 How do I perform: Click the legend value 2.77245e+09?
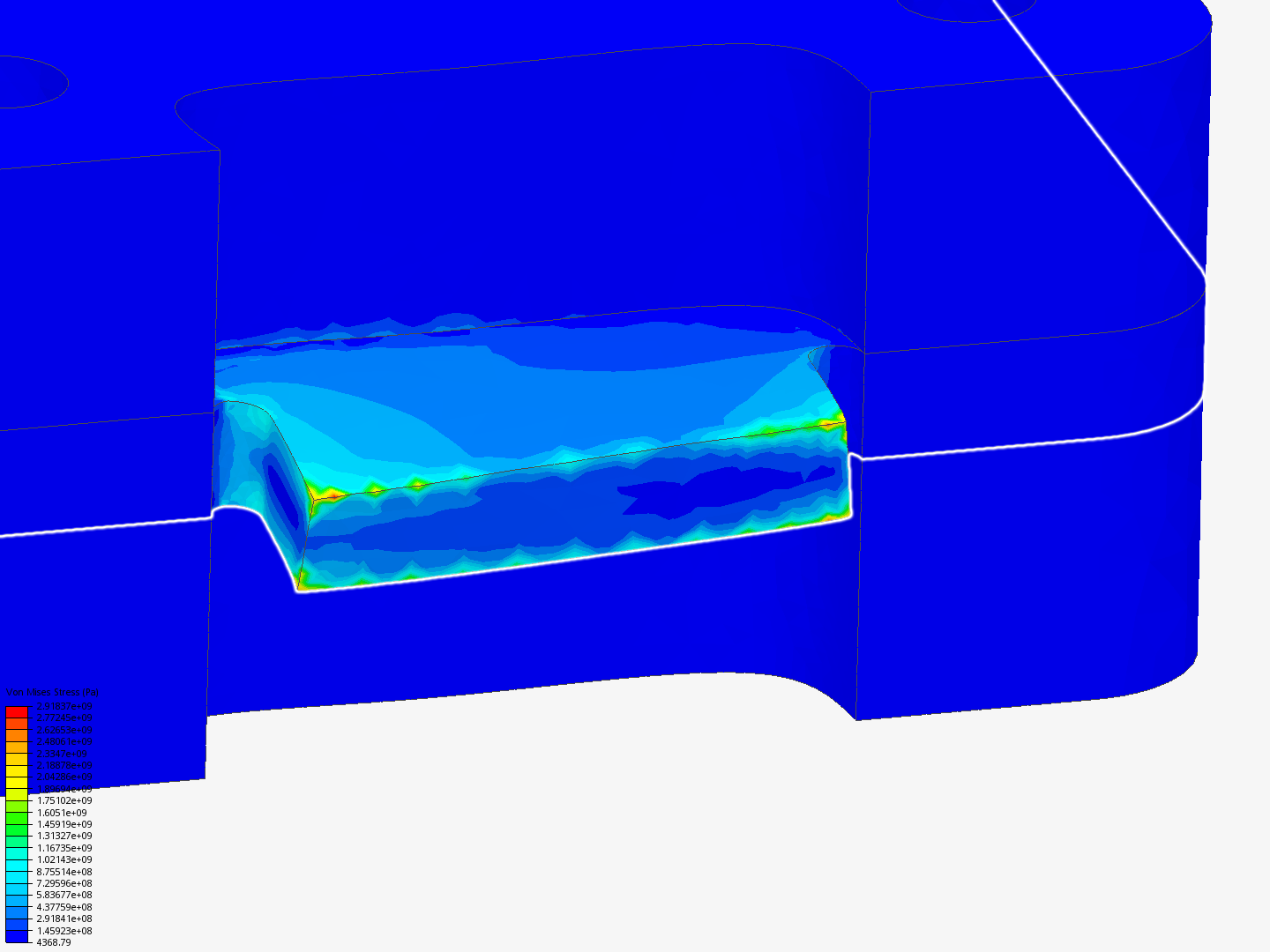pos(64,718)
